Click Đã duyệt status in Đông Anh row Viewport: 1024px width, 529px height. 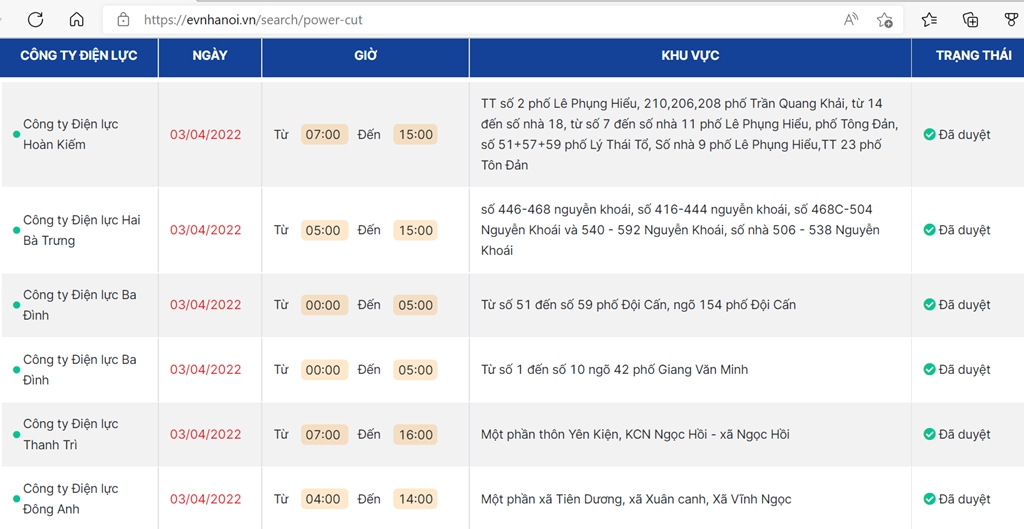coord(957,499)
